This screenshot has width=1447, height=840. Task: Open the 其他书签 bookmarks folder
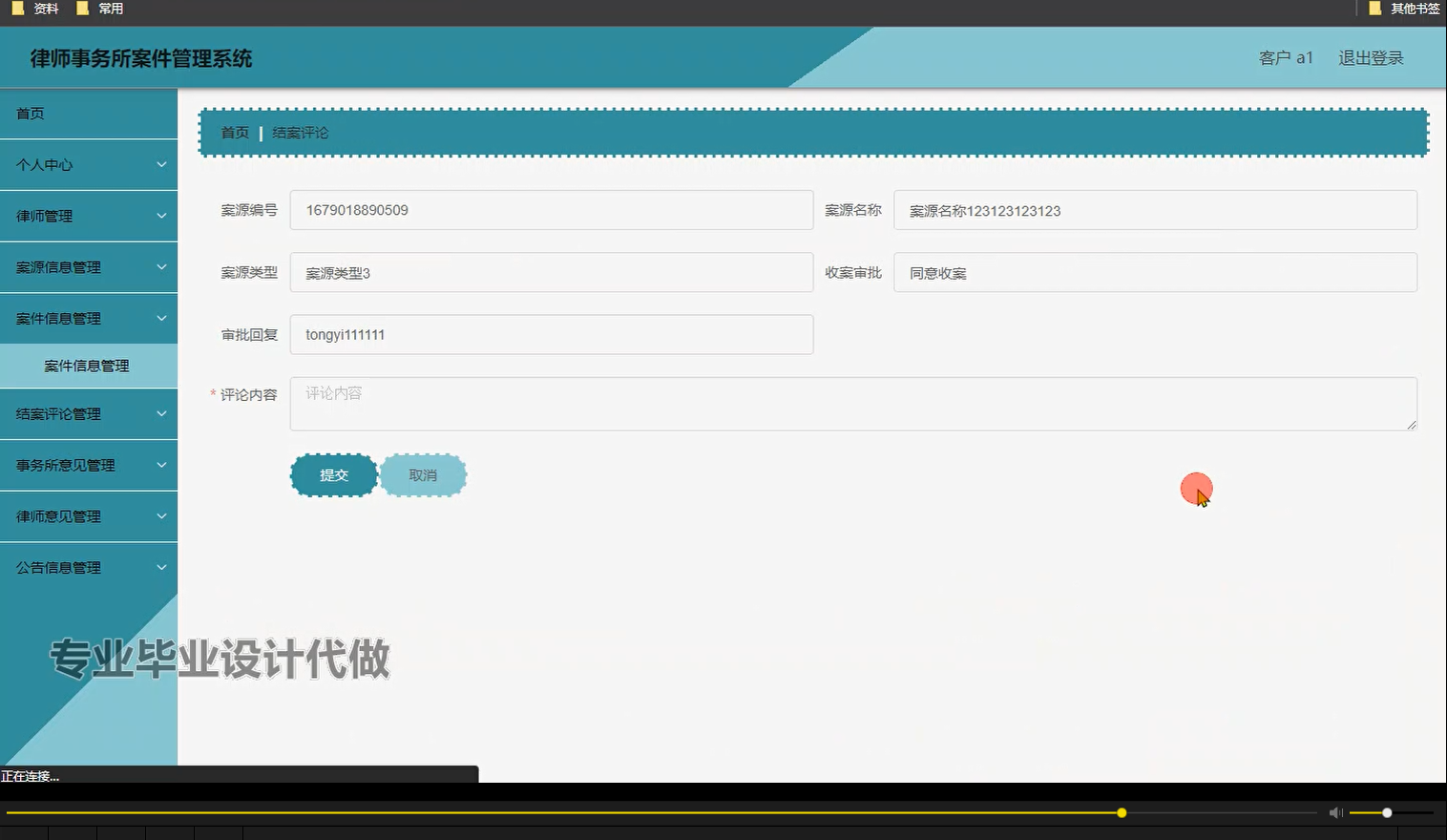coord(1404,9)
